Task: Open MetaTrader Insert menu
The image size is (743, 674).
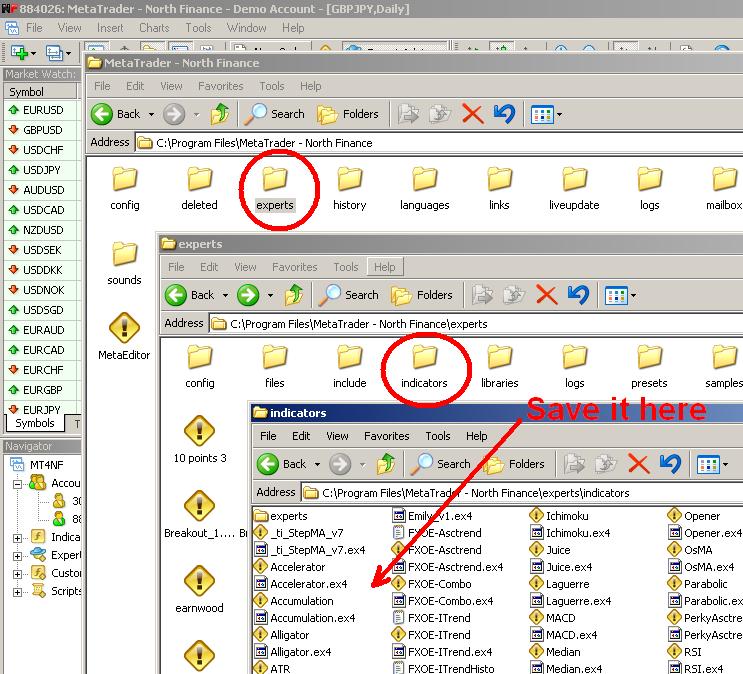Action: click(110, 28)
